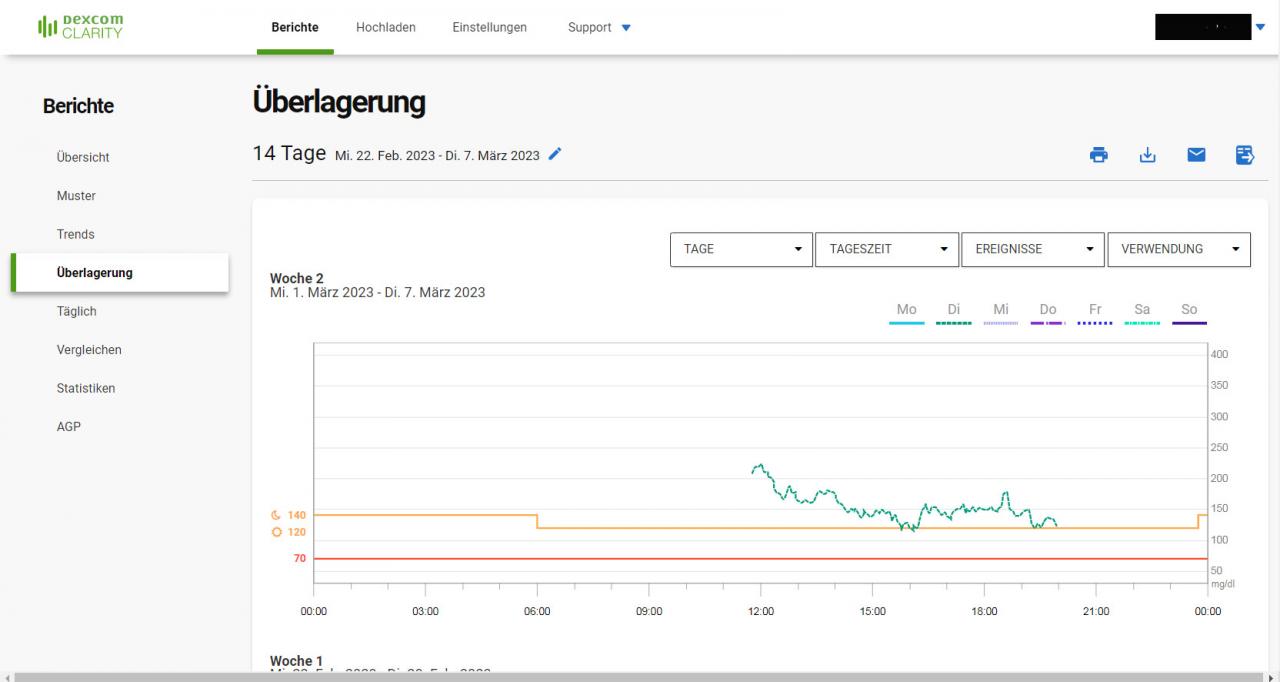Open the EREIGNISSE dropdown
The image size is (1280, 682).
[1032, 250]
